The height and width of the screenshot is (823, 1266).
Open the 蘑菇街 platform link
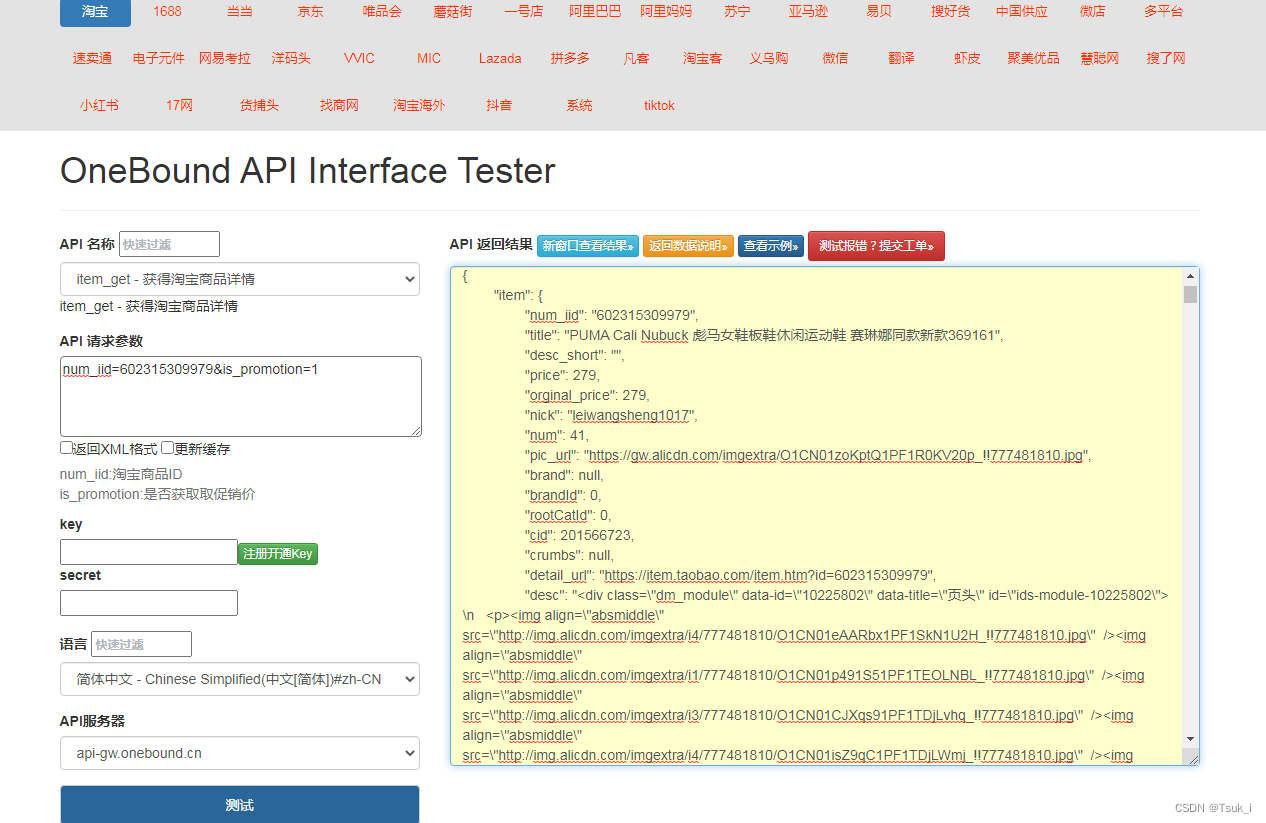pos(453,12)
